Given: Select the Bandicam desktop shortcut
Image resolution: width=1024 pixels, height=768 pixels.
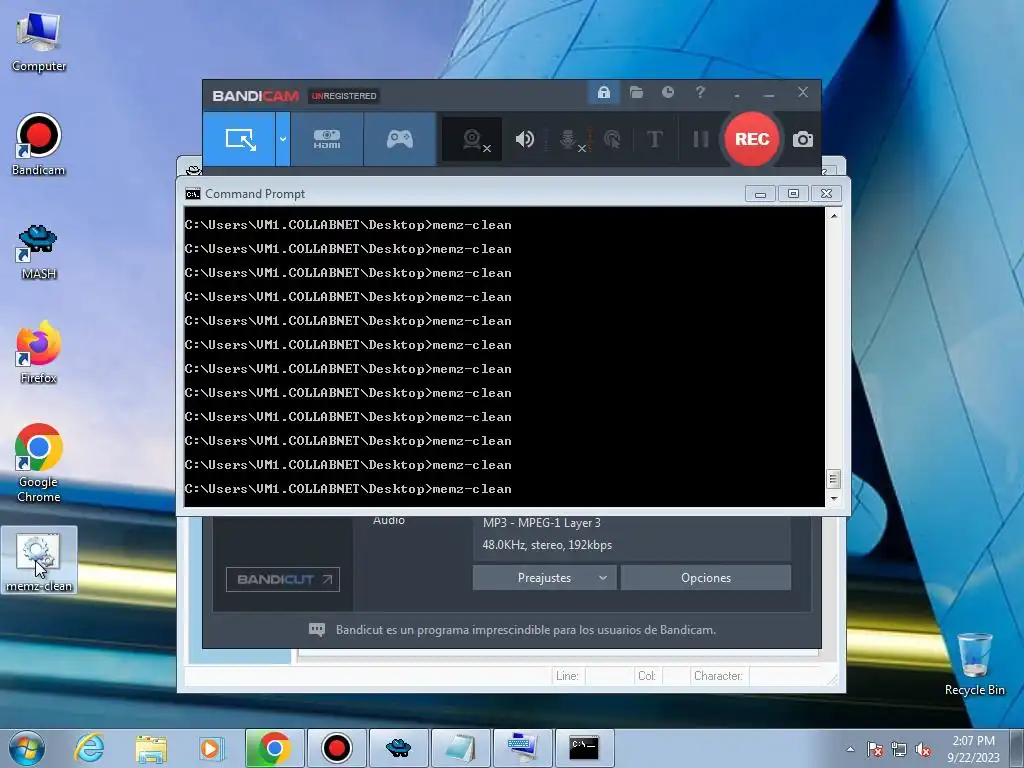Looking at the screenshot, I should tap(39, 145).
